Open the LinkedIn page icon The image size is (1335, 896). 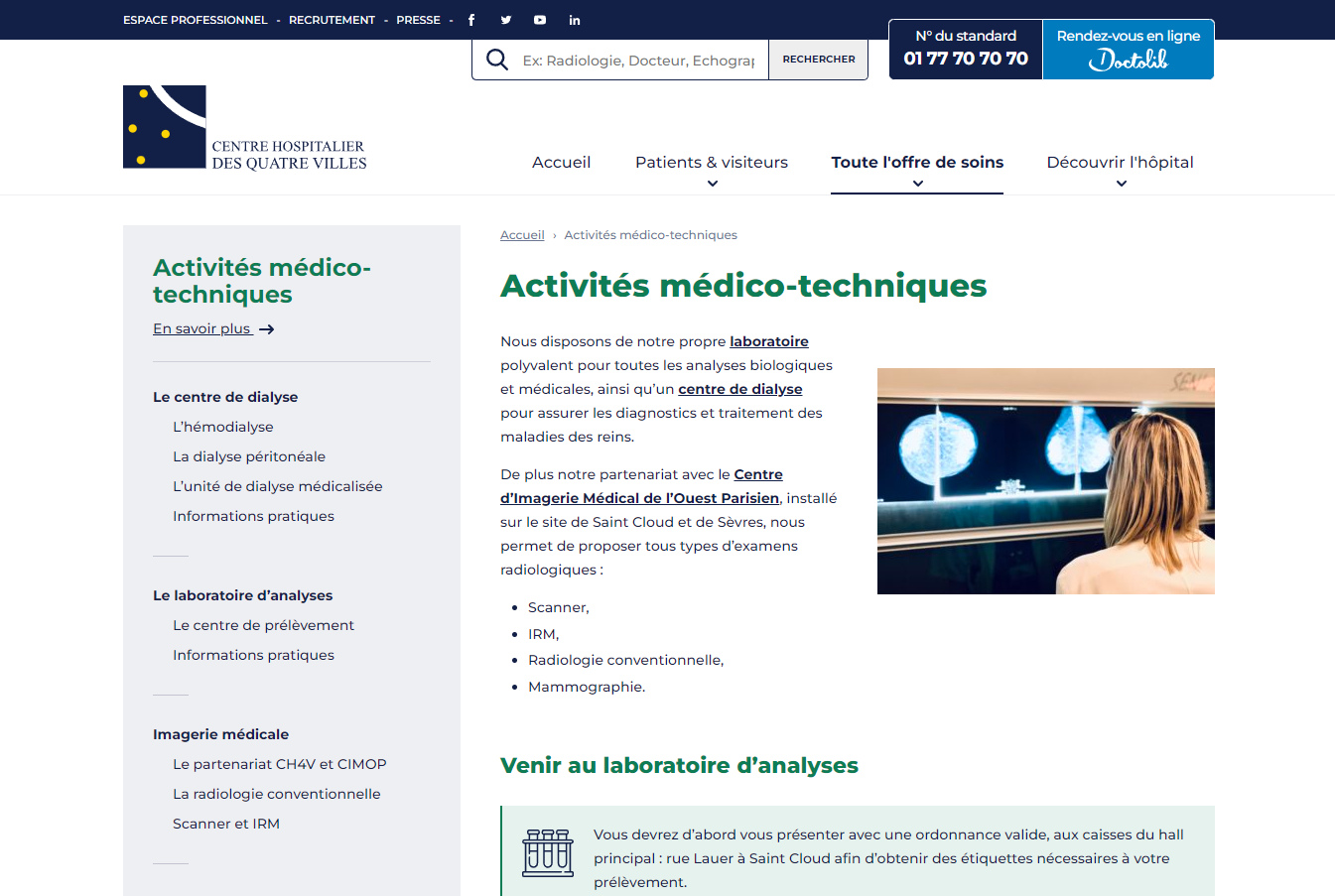point(575,20)
